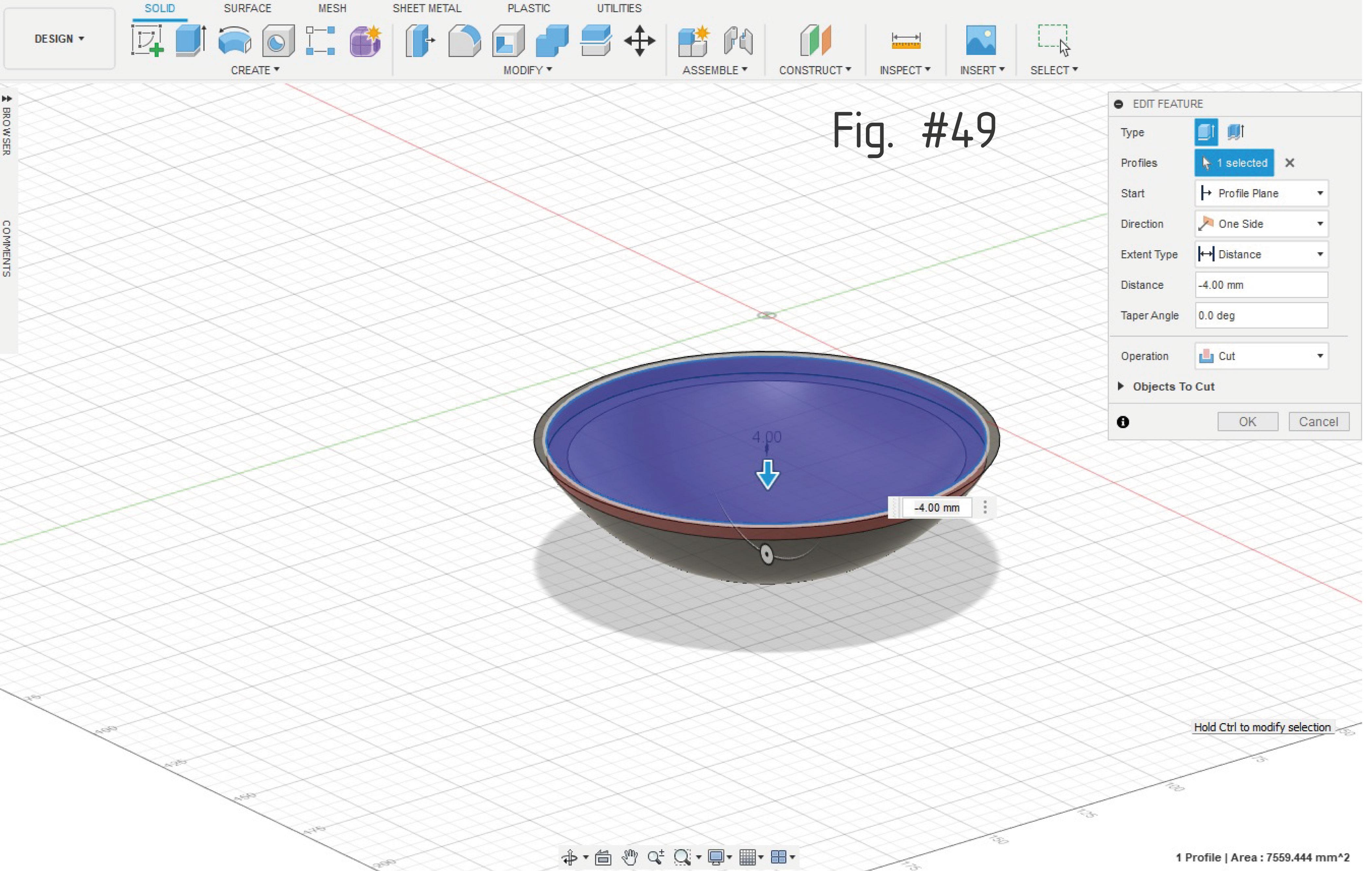
Task: Select the Fillet tool icon
Action: click(464, 41)
